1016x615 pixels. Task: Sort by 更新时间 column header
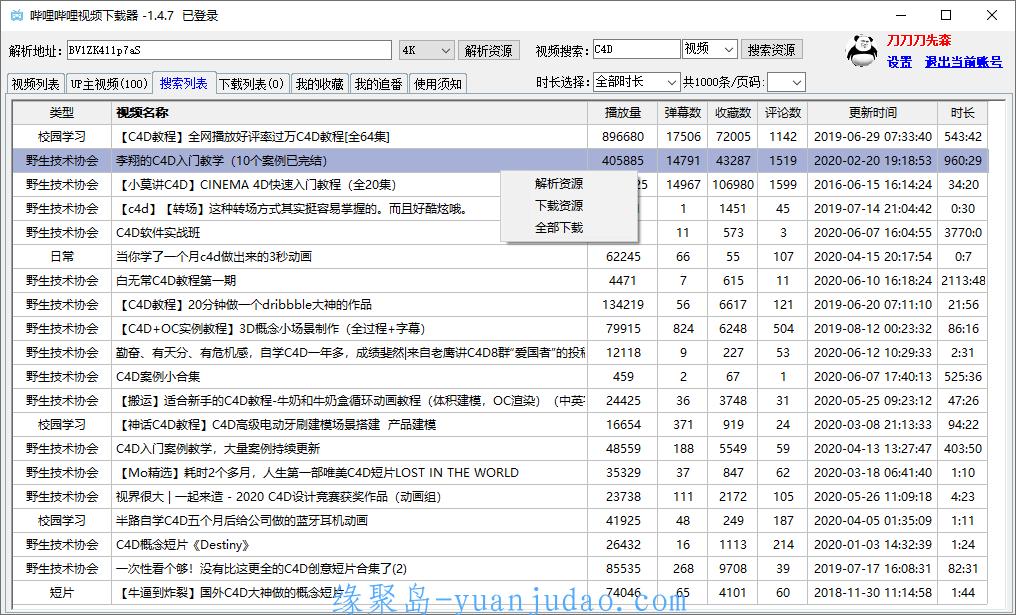[x=873, y=113]
